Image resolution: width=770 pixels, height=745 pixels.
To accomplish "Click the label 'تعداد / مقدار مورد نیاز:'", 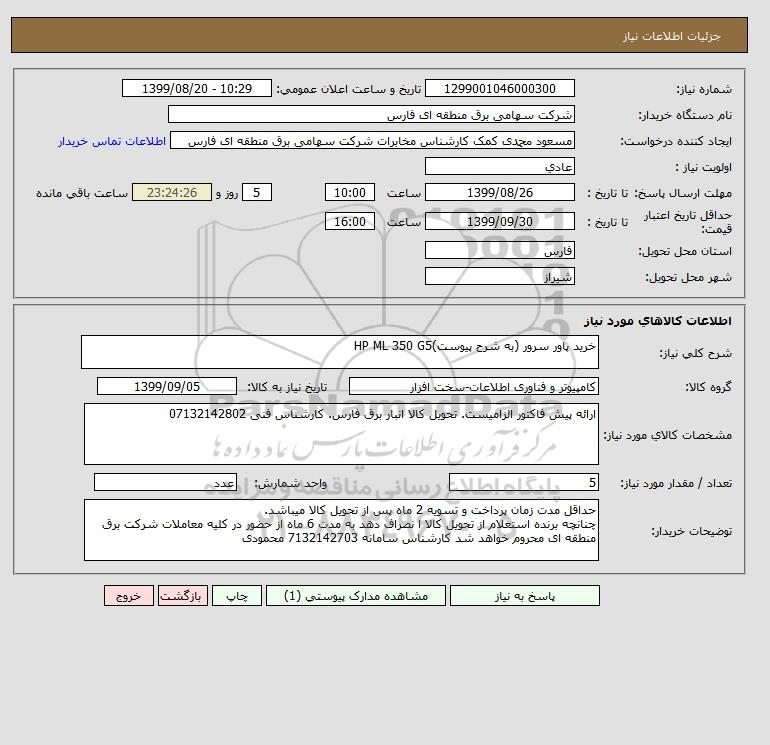I will coord(676,483).
